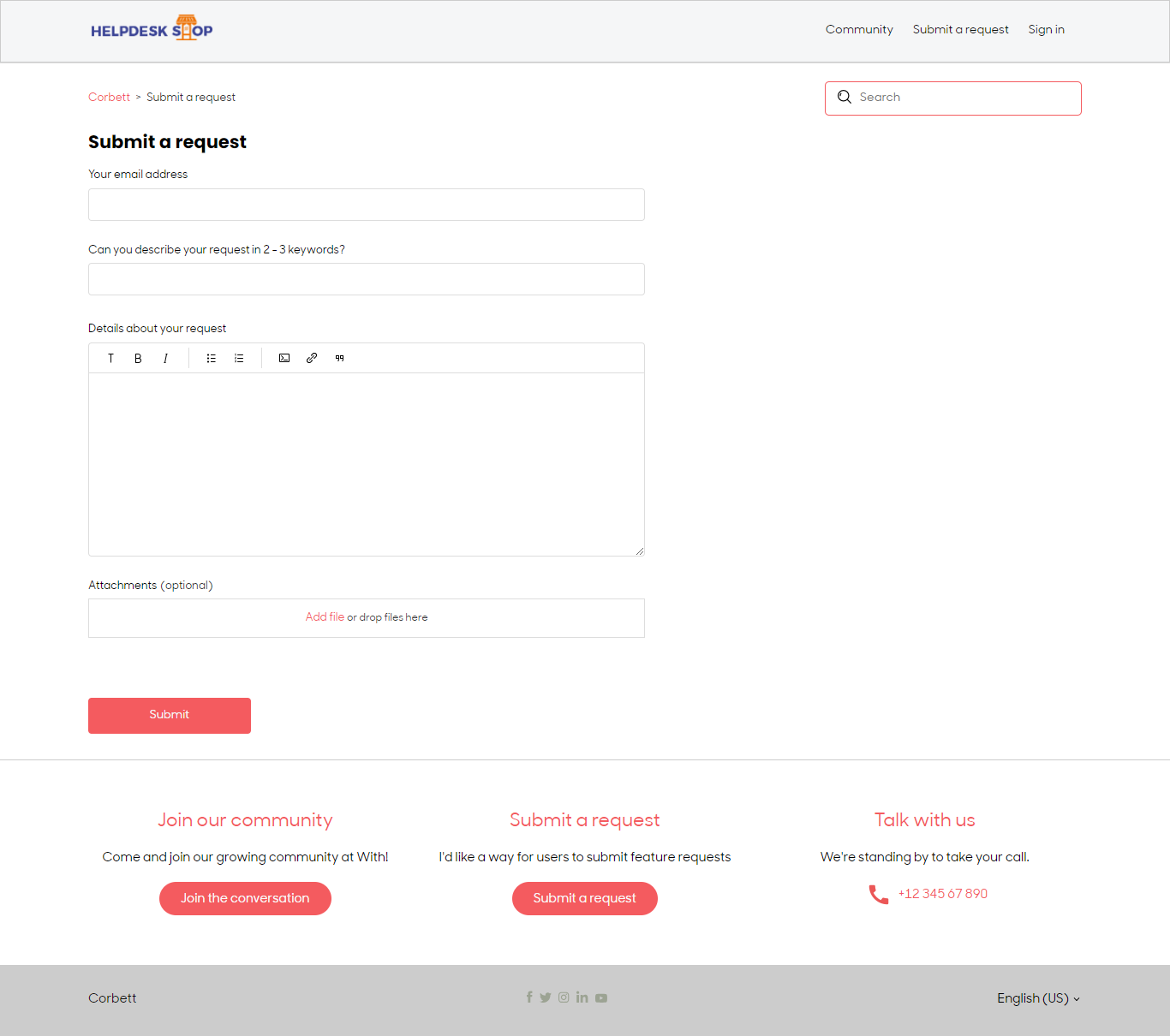The height and width of the screenshot is (1036, 1170).
Task: Insert a block quote
Action: 340,359
